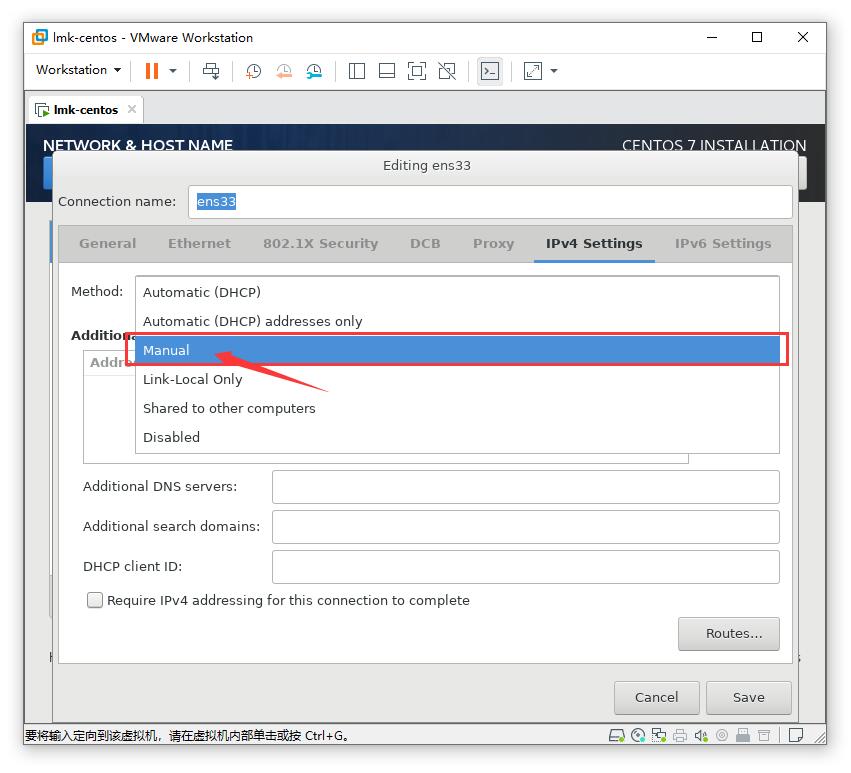Select Manual from the Method list
Screen dimensions: 851x773
457,350
